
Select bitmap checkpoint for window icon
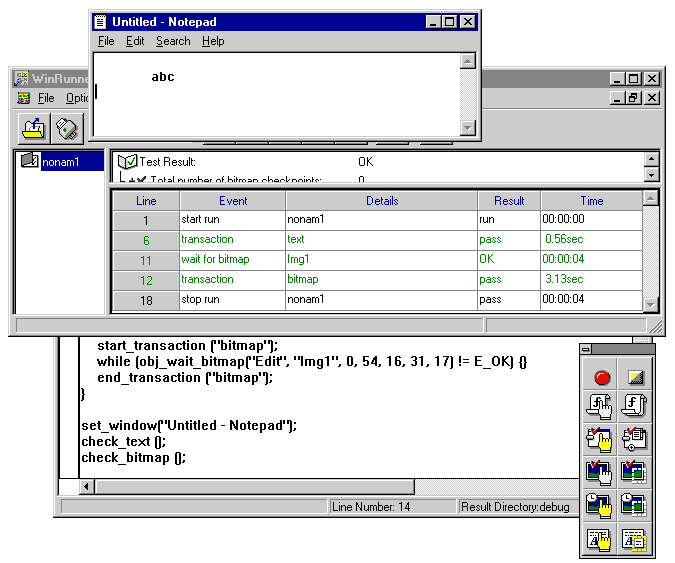(x=602, y=471)
